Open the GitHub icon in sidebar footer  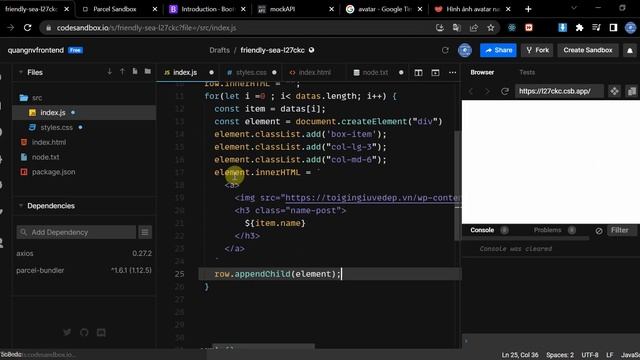click(x=84, y=332)
